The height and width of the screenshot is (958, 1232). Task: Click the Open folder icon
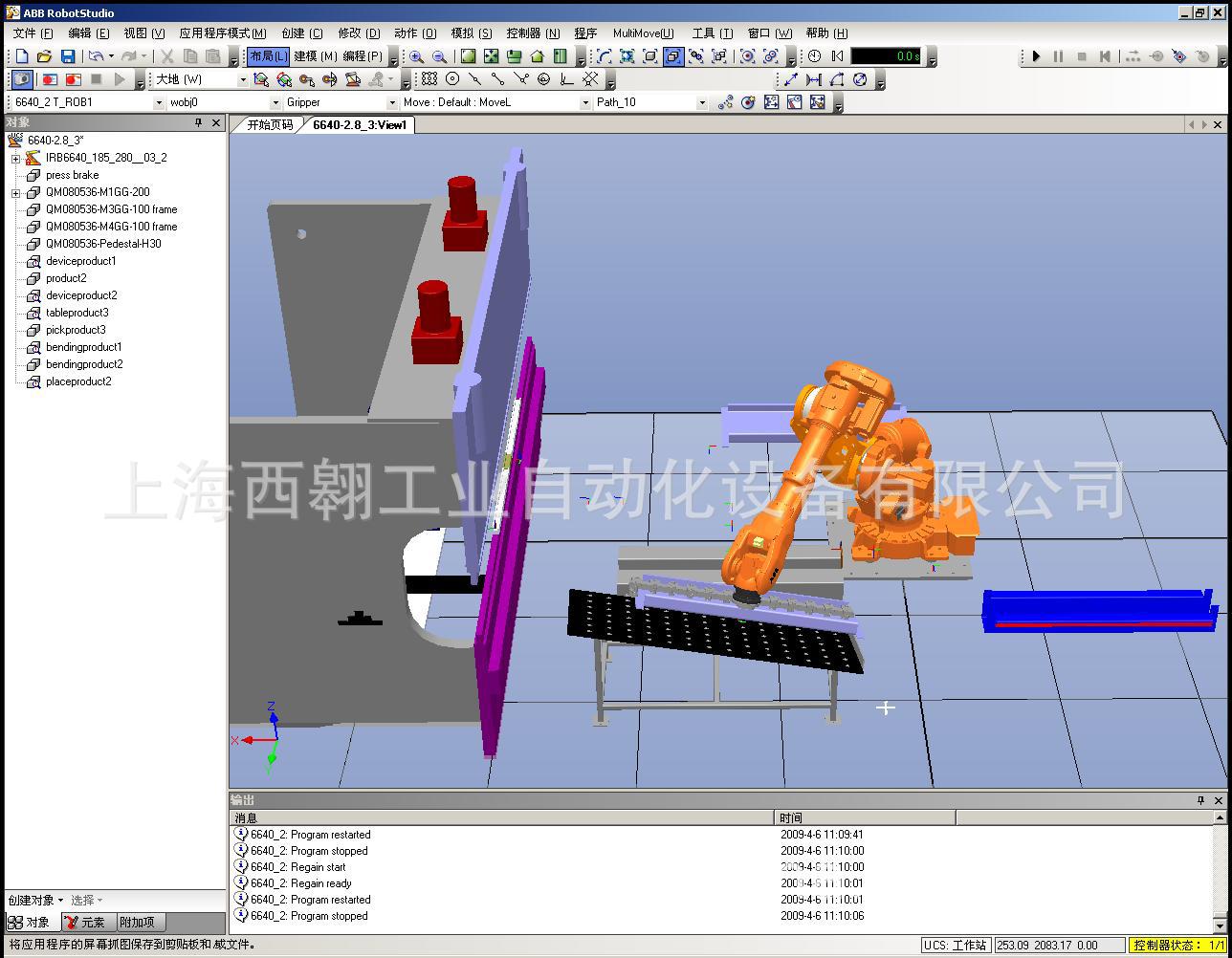[x=44, y=57]
